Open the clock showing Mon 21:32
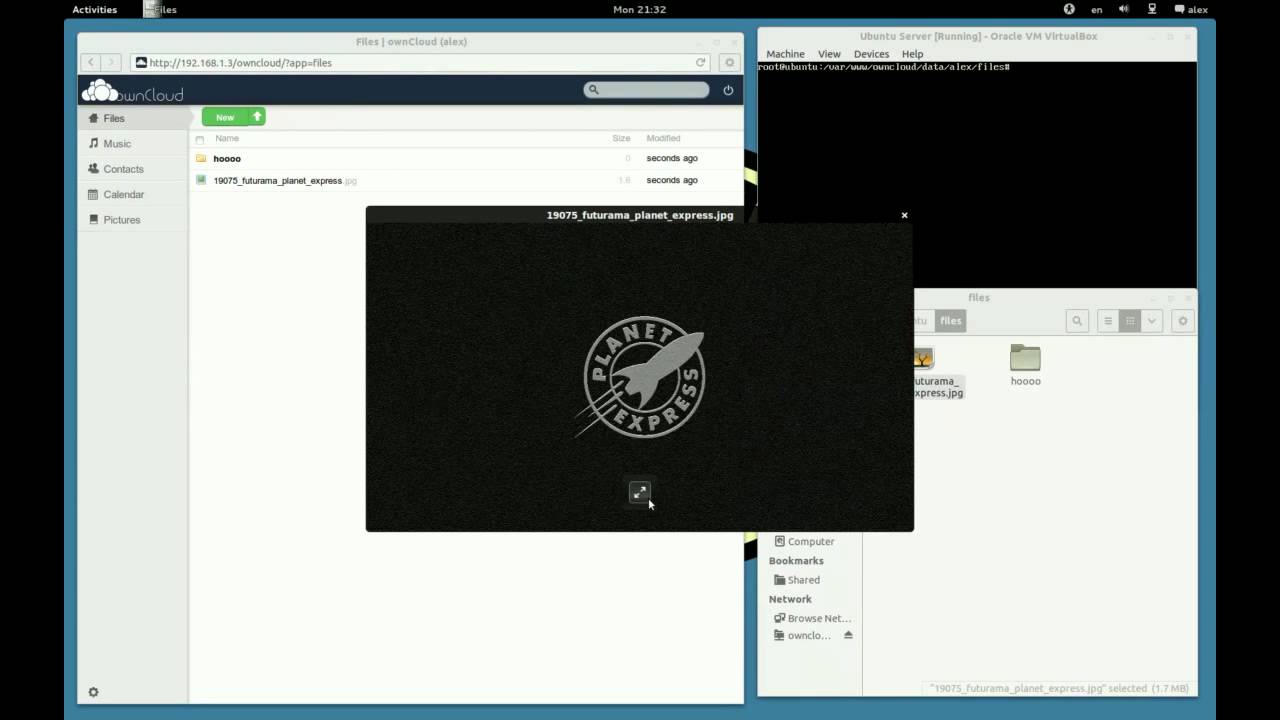The width and height of the screenshot is (1280, 720). click(x=640, y=9)
